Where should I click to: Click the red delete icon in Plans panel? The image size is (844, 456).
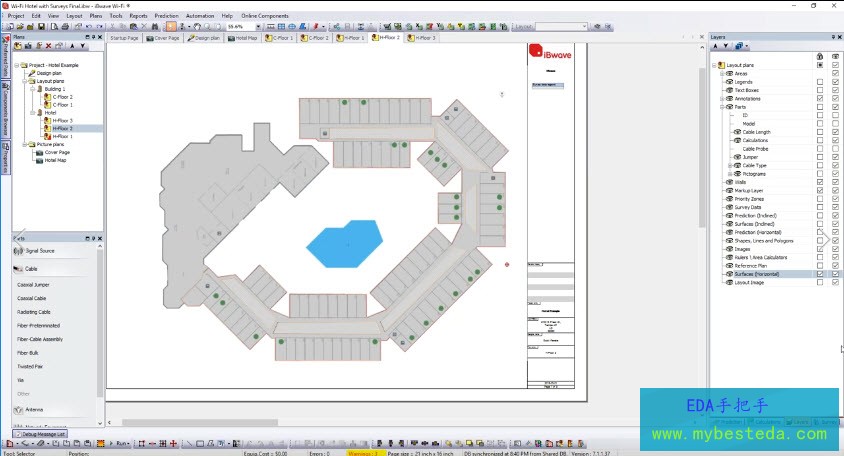pyautogui.click(x=51, y=46)
